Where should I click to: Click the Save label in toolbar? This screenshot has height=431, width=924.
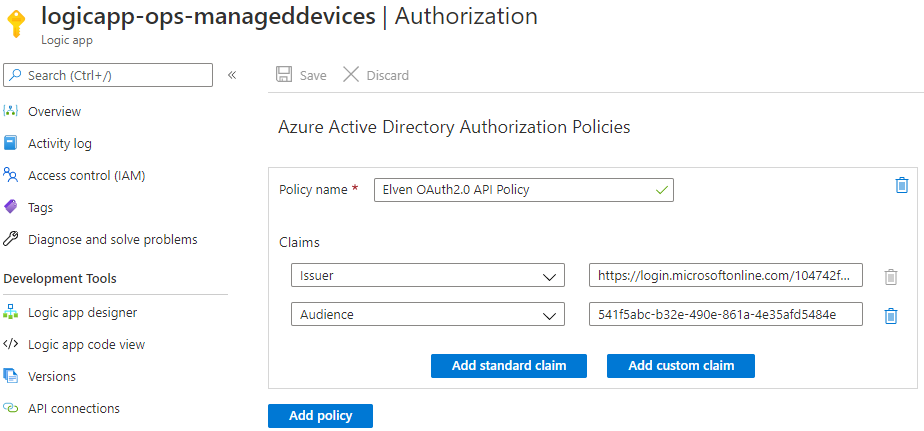coord(313,75)
